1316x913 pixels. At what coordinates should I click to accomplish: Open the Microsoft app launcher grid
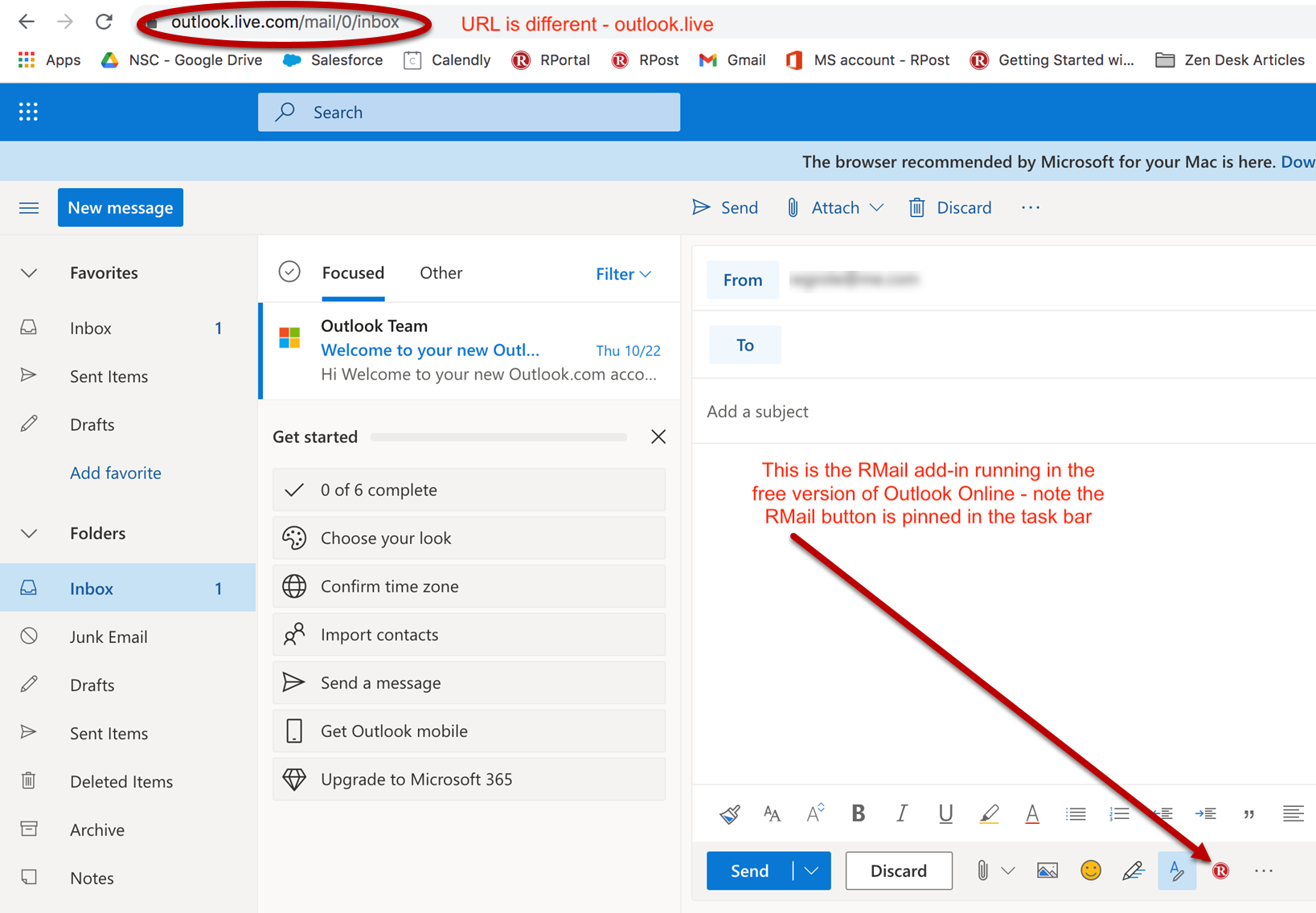[28, 112]
